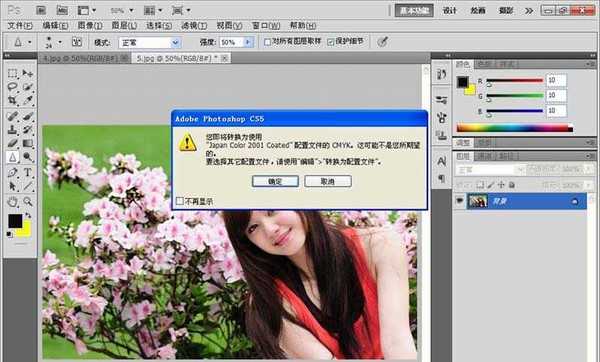Open the 强度 50% slider arrow
This screenshot has width=600, height=362.
248,42
